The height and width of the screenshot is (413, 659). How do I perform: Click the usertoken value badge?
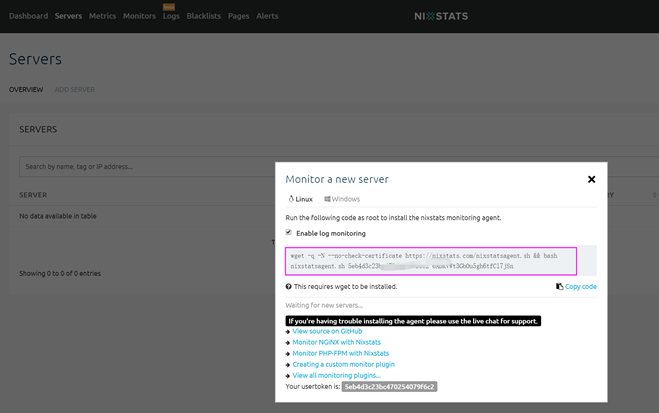pyautogui.click(x=389, y=387)
